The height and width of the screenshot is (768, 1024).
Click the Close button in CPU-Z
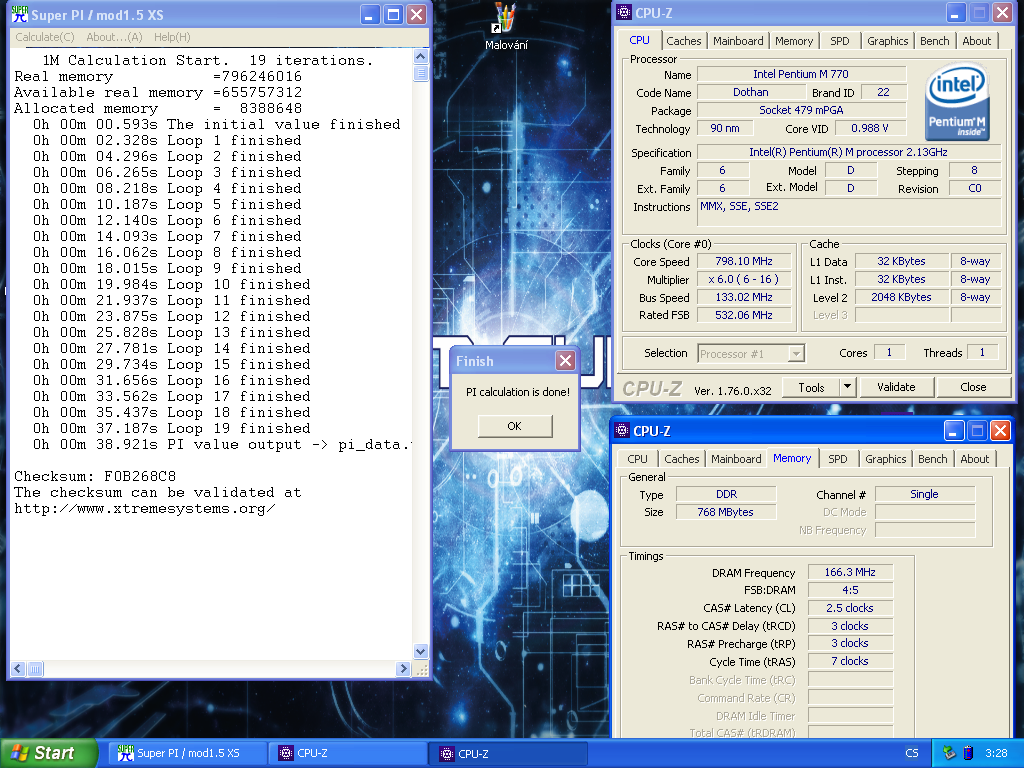pos(972,387)
